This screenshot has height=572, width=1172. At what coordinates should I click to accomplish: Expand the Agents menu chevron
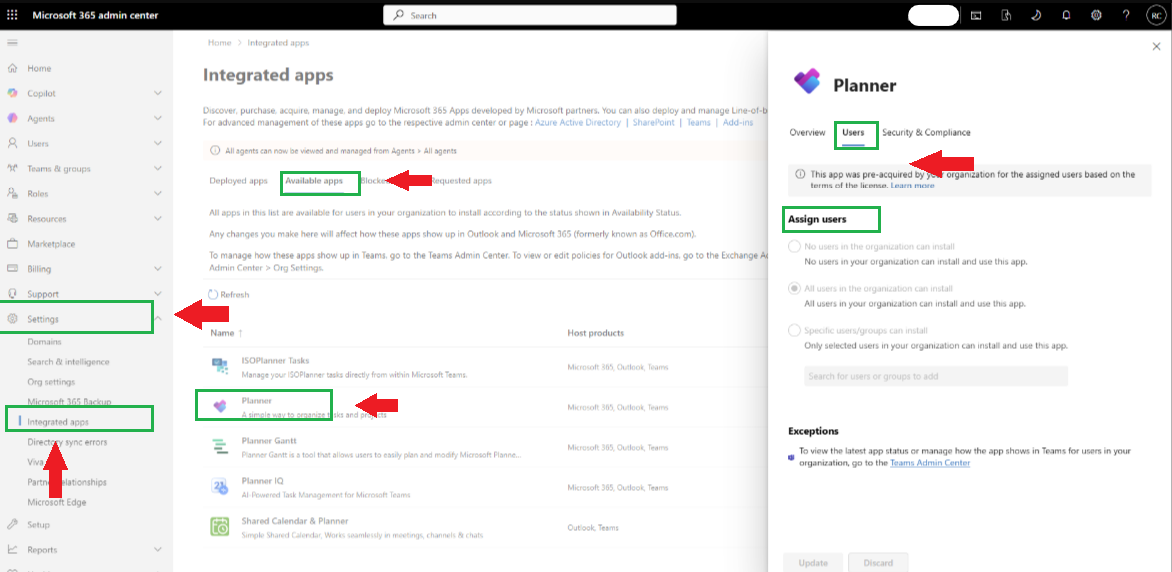click(158, 118)
